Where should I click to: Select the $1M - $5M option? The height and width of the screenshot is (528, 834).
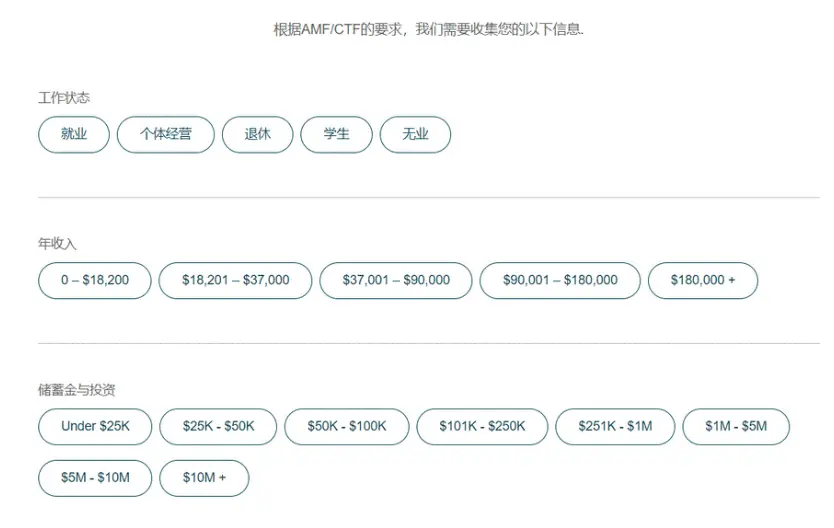736,426
